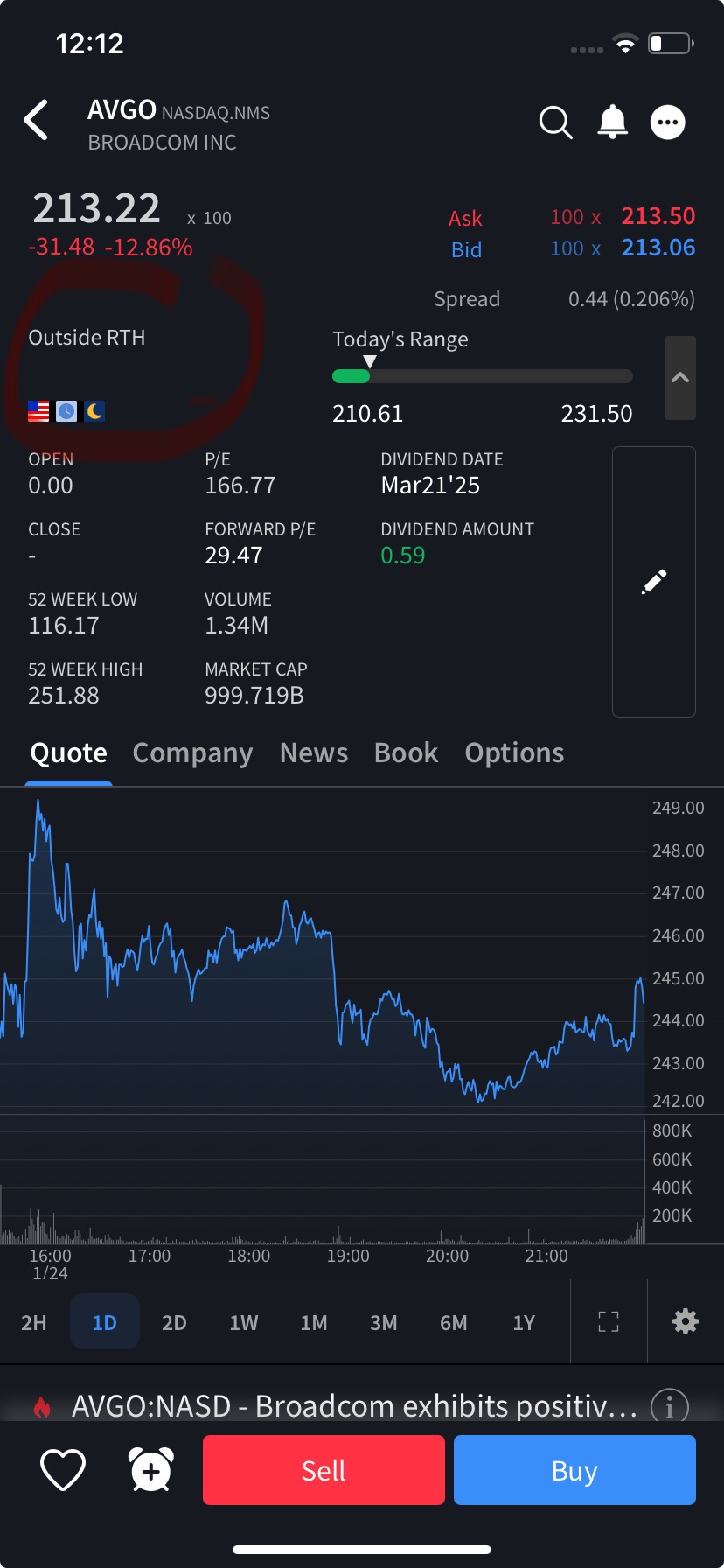The width and height of the screenshot is (724, 1568).
Task: Tap the Today's Range bar
Action: pos(482,376)
